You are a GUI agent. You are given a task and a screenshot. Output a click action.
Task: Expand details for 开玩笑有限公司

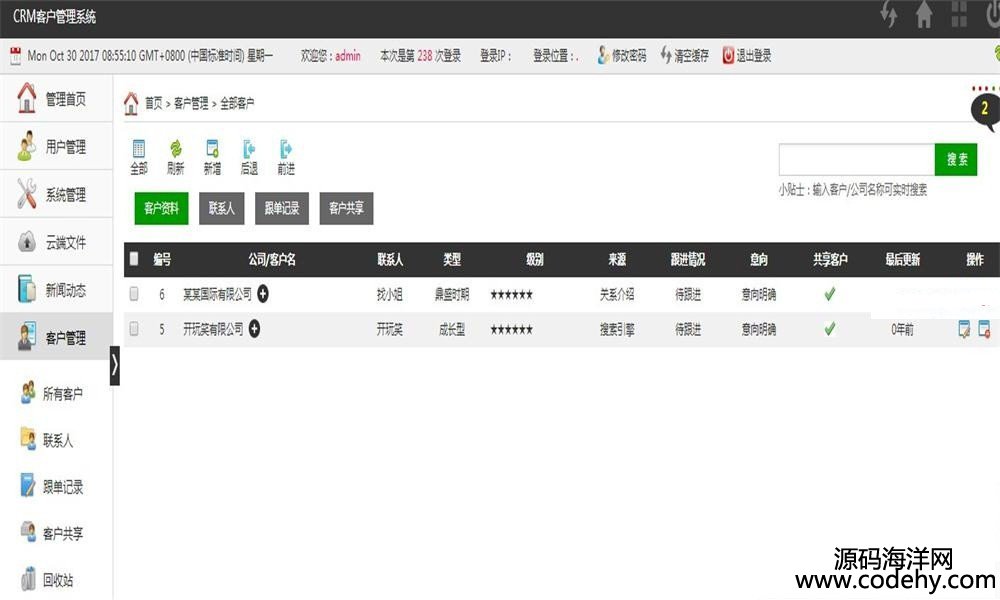pos(254,328)
